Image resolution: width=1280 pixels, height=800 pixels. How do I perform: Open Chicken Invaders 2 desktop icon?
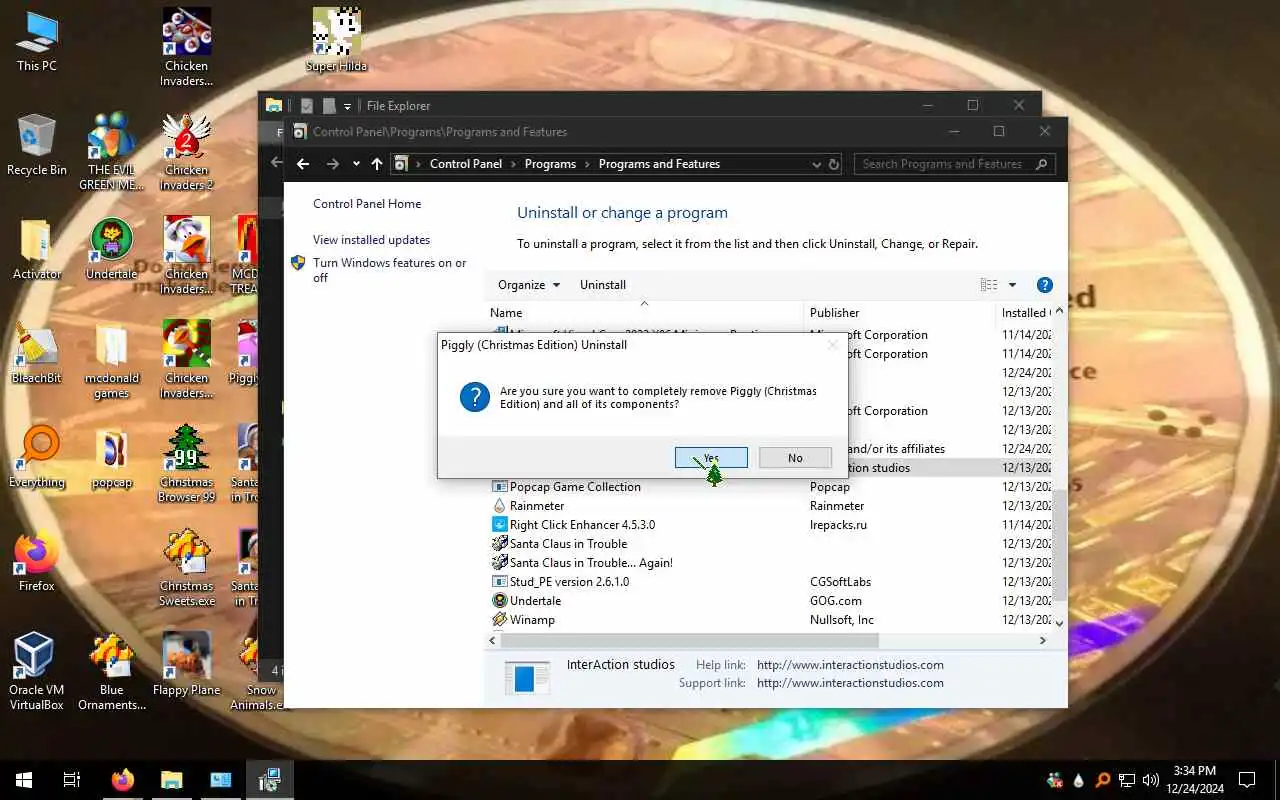pos(187,152)
